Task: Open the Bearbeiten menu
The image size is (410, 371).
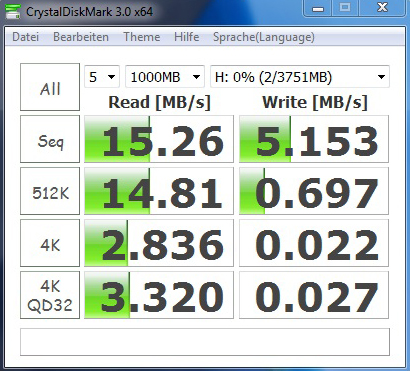Action: 81,37
